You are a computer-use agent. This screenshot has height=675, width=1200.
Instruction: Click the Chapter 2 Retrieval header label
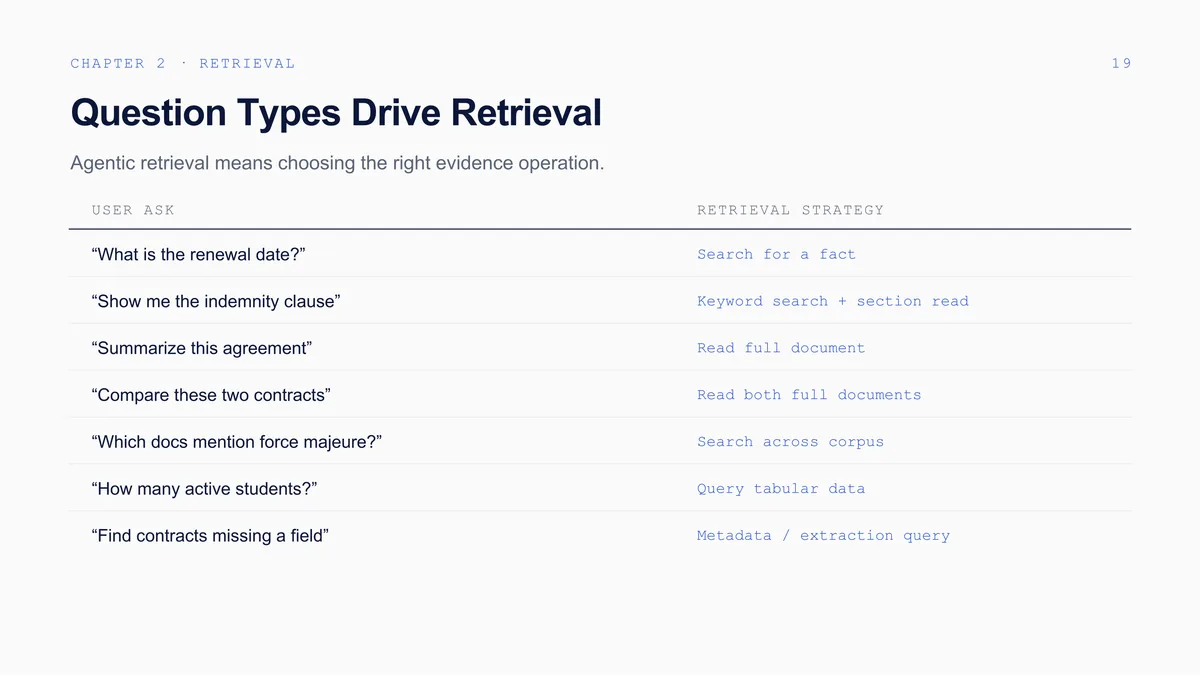click(x=183, y=63)
